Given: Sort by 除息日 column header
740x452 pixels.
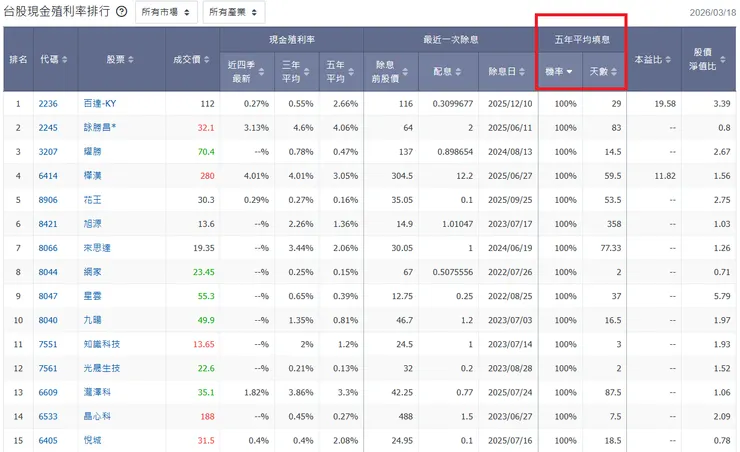Looking at the screenshot, I should [x=507, y=72].
